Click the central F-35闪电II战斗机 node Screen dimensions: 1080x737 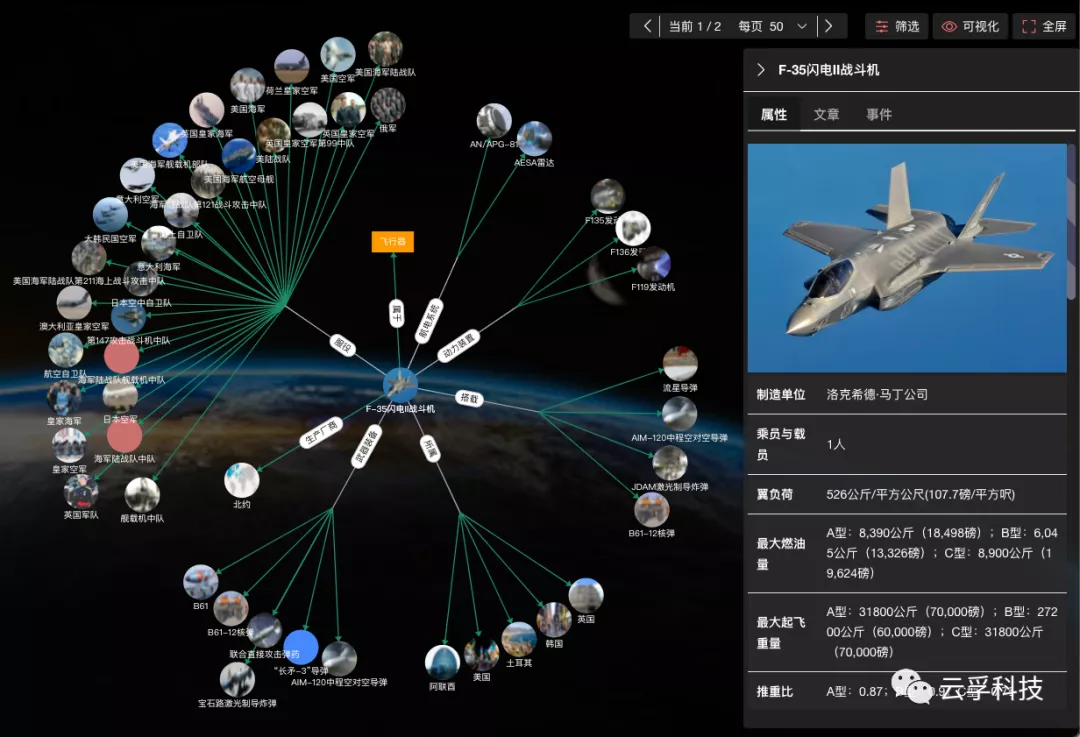pos(400,385)
